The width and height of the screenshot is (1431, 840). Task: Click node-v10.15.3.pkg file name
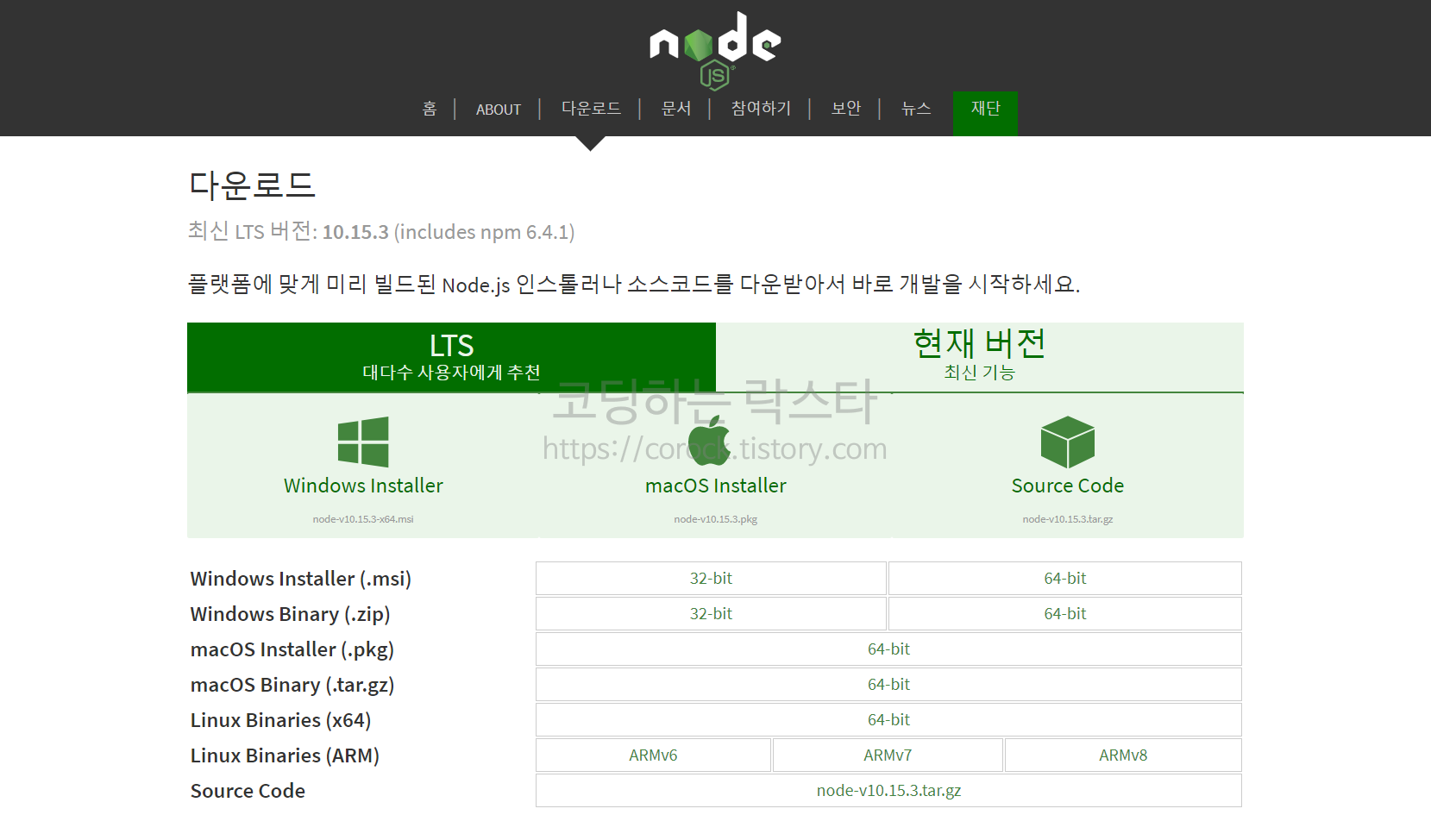coord(716,519)
